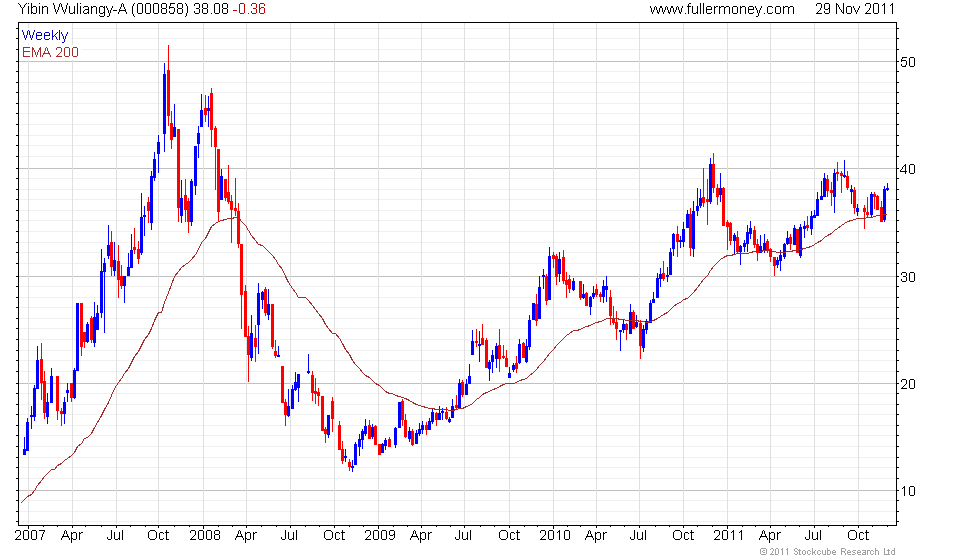Select the blue Weekly label
Screen dimensions: 980x560
coord(44,36)
